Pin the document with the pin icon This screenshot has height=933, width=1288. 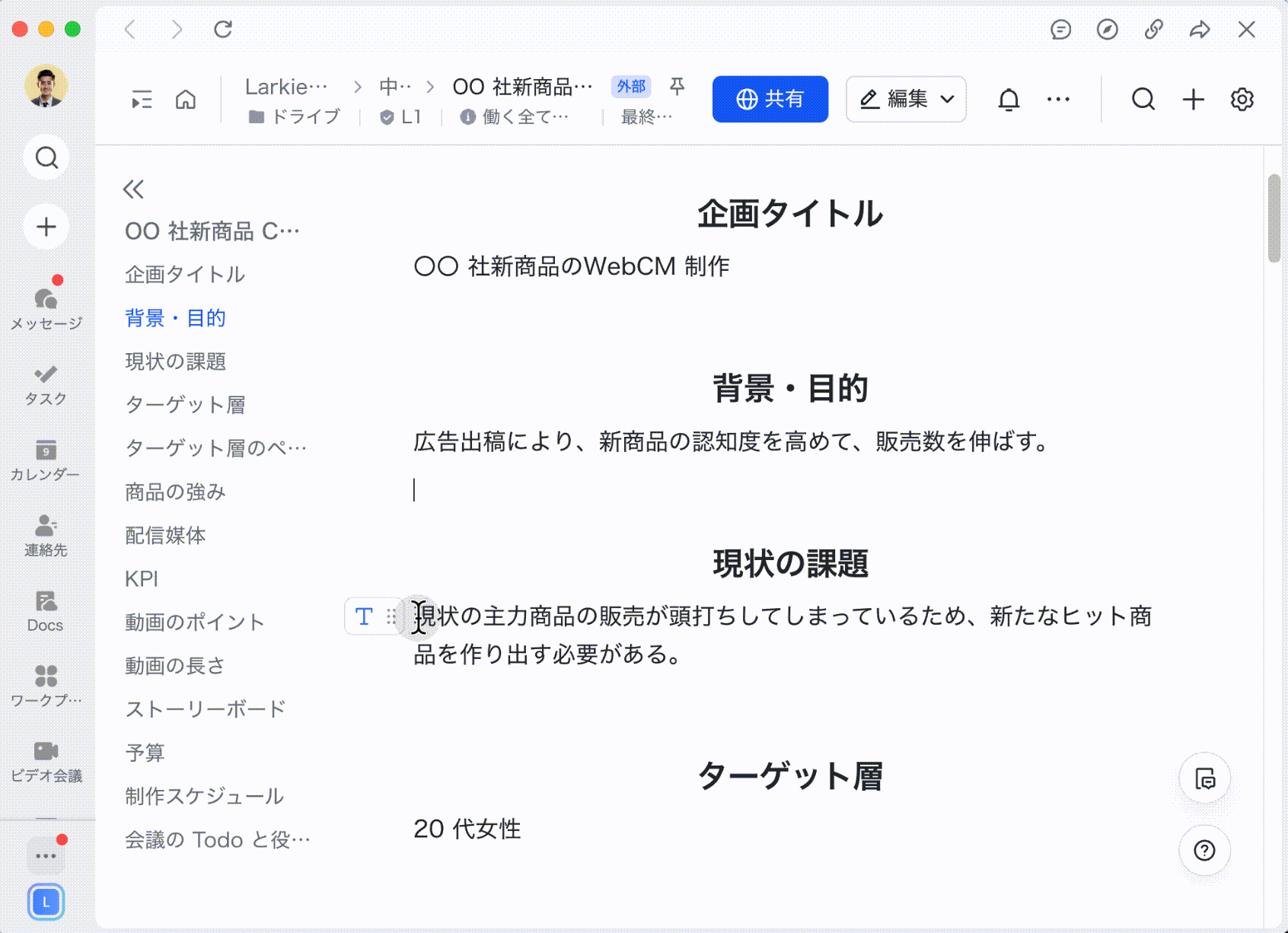676,86
